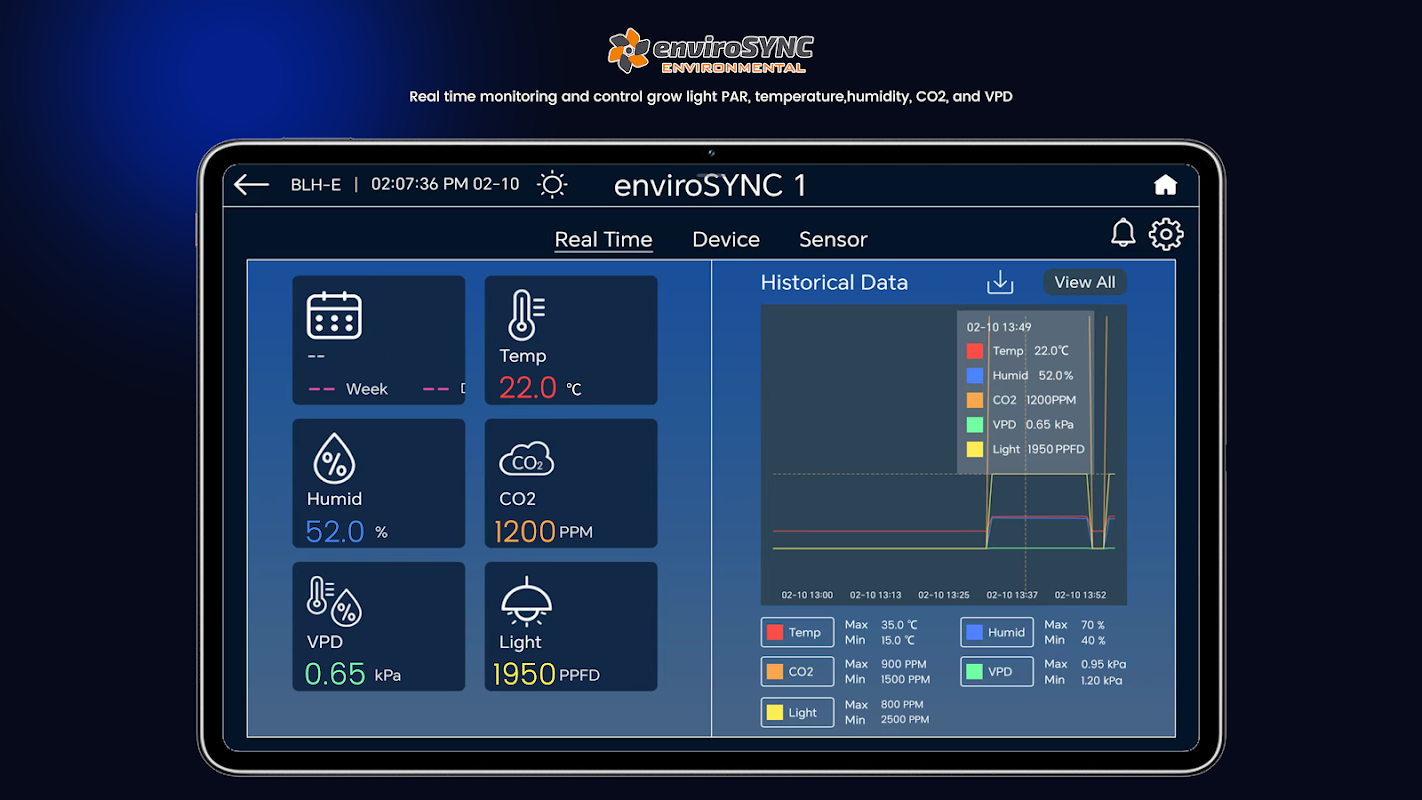
Task: Click Light Min 2500 PPM value
Action: tap(905, 719)
